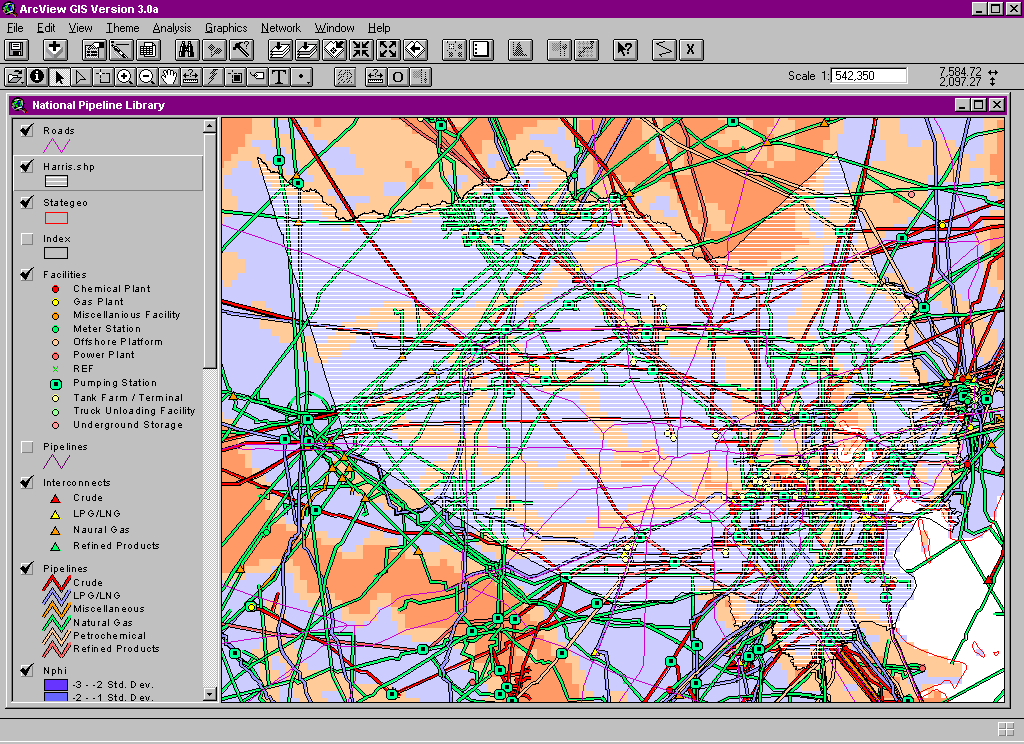Click the Save Project floppy disk icon
Viewport: 1024px width, 744px height.
coord(16,50)
